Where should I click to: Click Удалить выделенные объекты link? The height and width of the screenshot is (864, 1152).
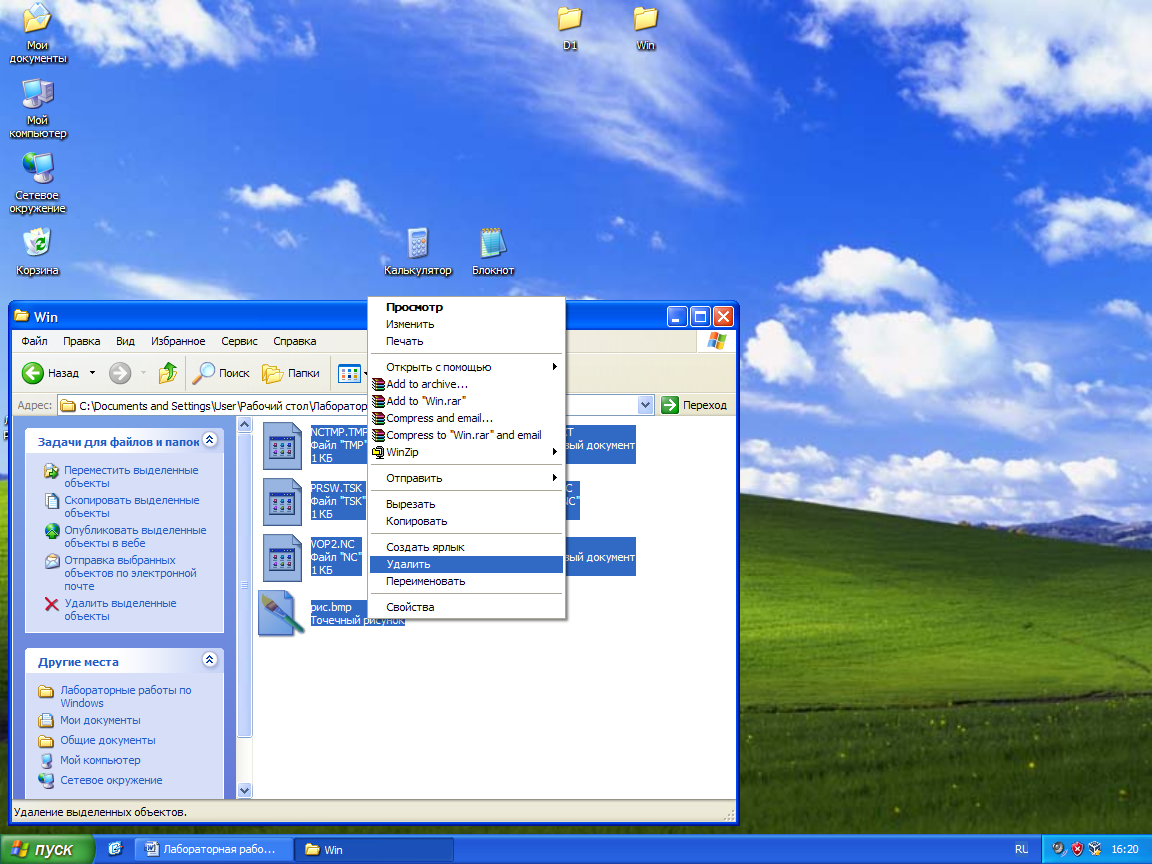[x=120, y=609]
